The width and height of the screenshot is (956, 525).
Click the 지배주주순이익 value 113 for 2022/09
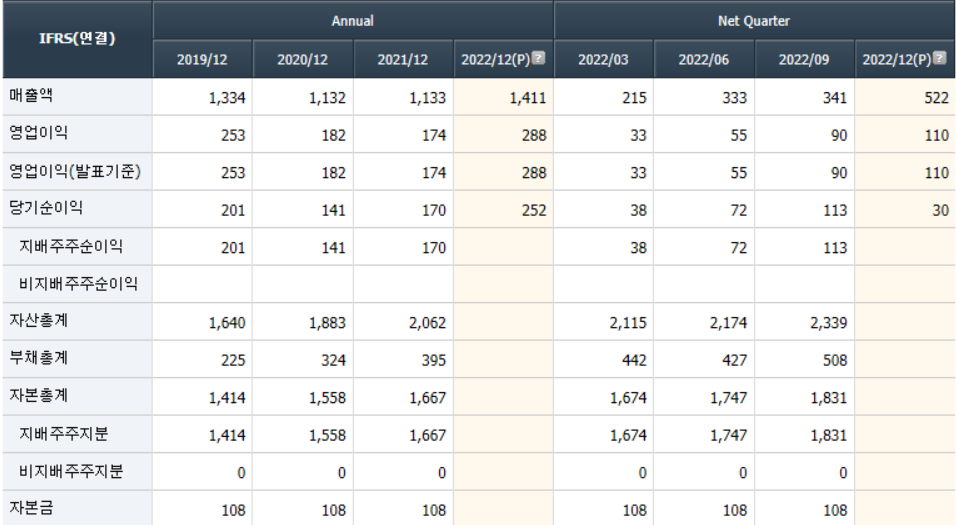835,248
